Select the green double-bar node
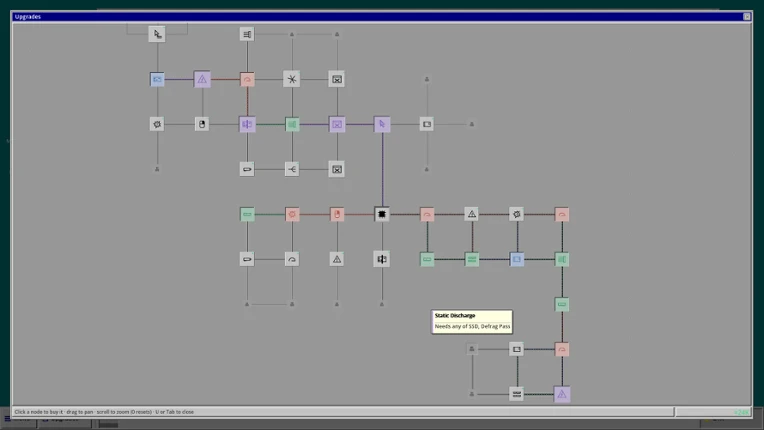This screenshot has width=764, height=430. click(x=472, y=259)
